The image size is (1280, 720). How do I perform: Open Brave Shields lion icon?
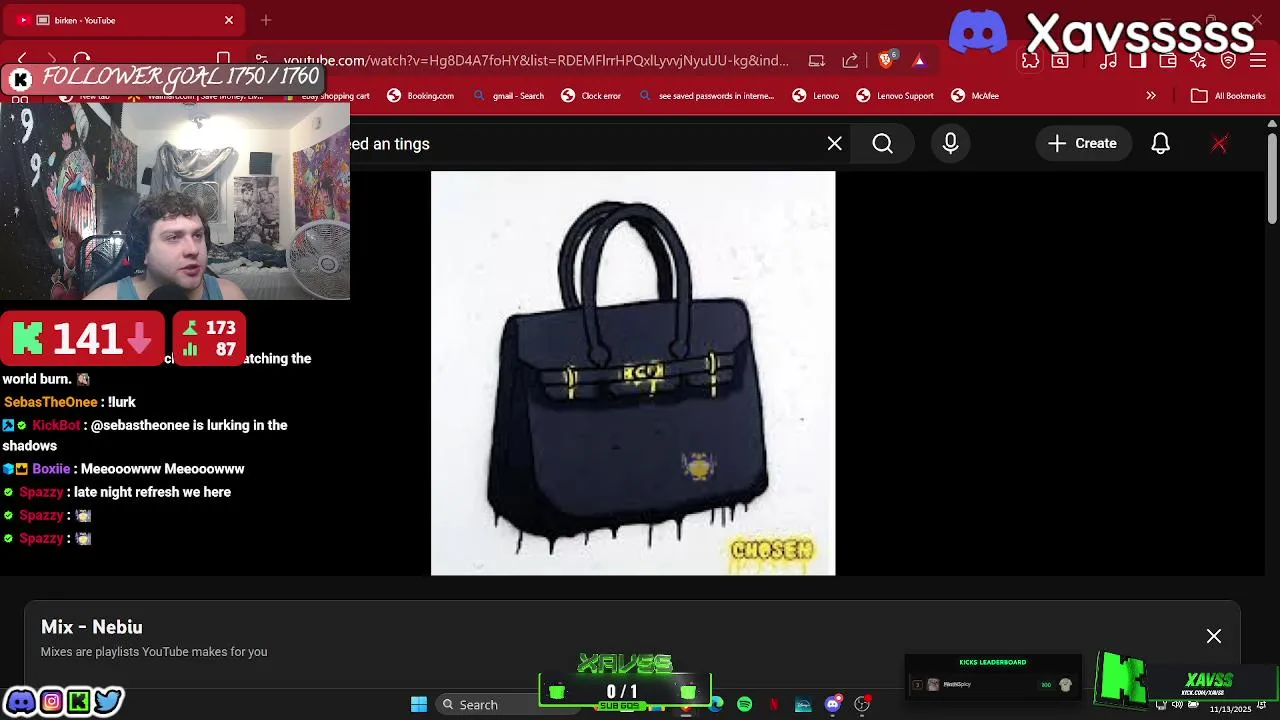(886, 60)
